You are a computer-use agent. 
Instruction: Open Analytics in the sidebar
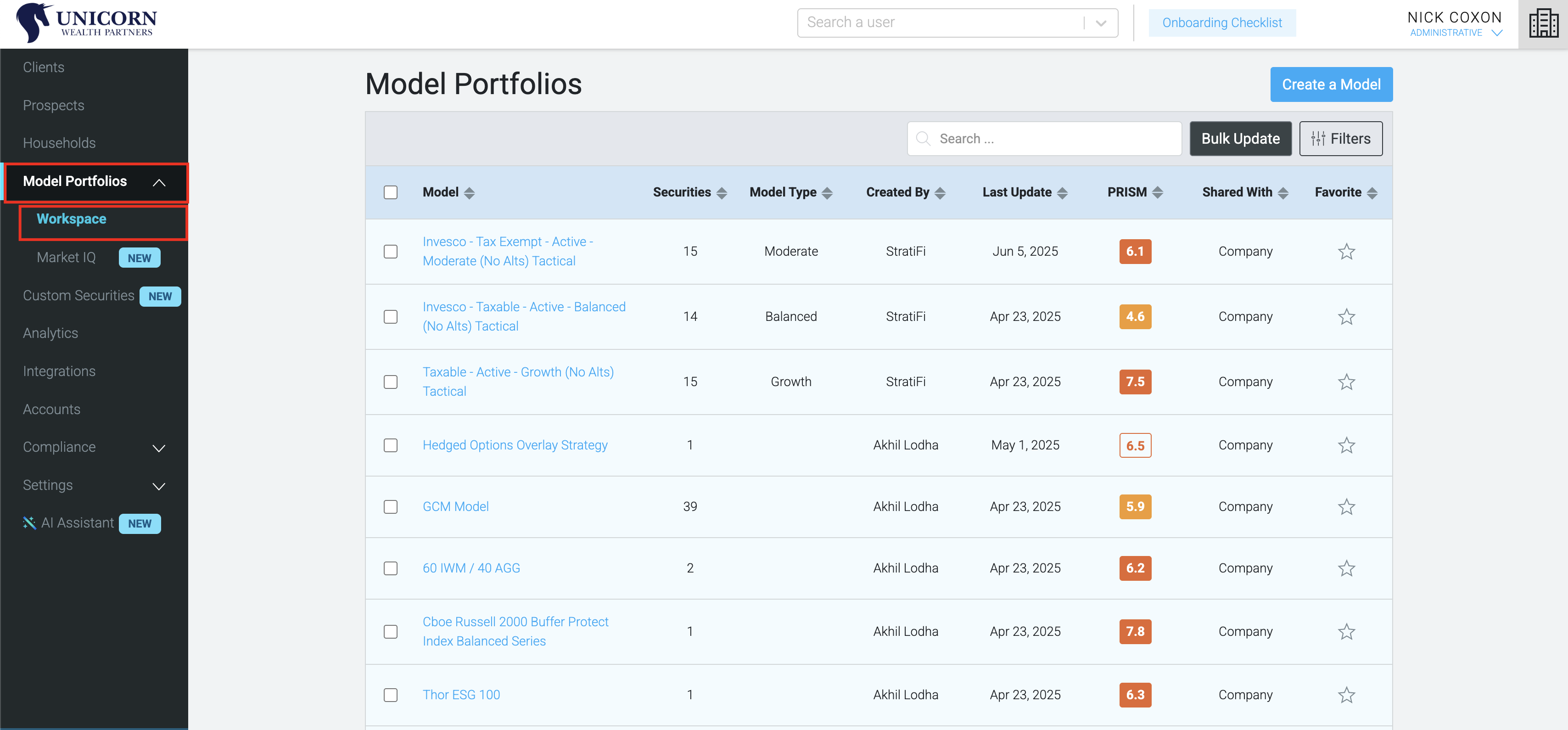50,334
